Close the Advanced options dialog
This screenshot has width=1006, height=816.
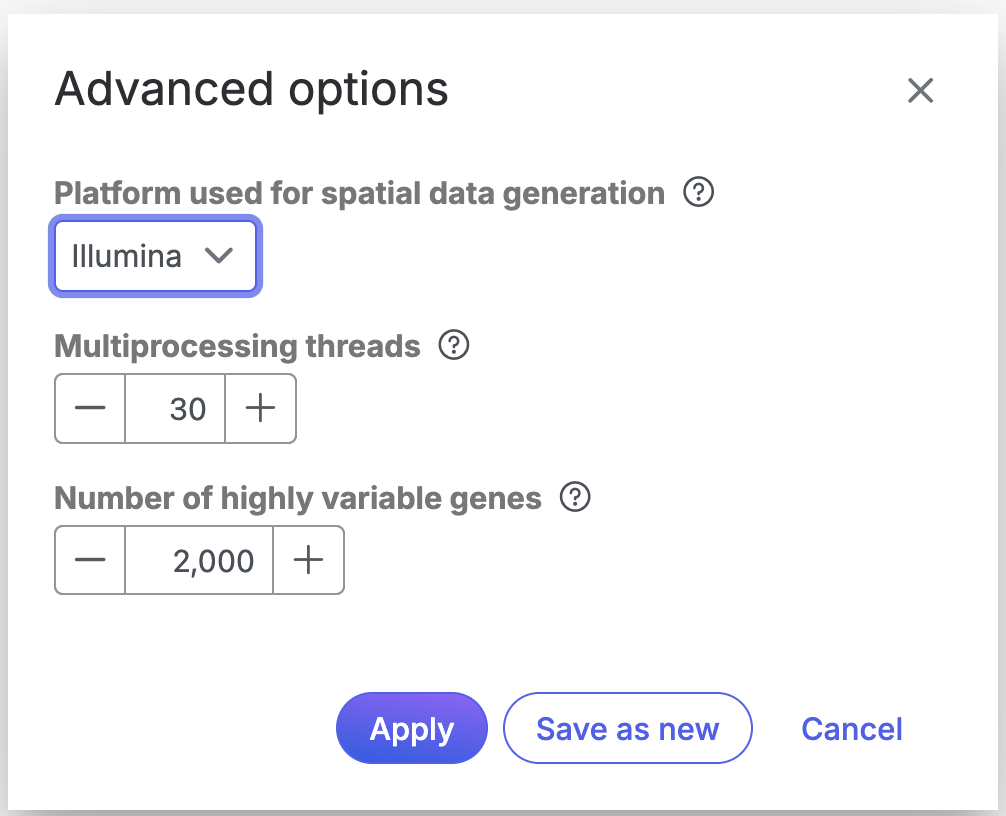click(919, 91)
